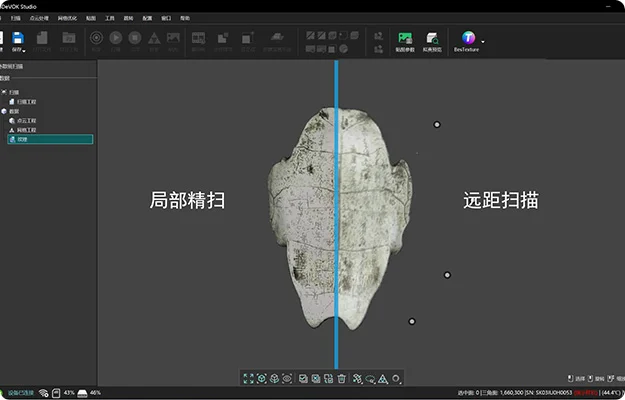Click the preview icon with magnifier
Viewport: 625px width, 400px height.
point(432,38)
